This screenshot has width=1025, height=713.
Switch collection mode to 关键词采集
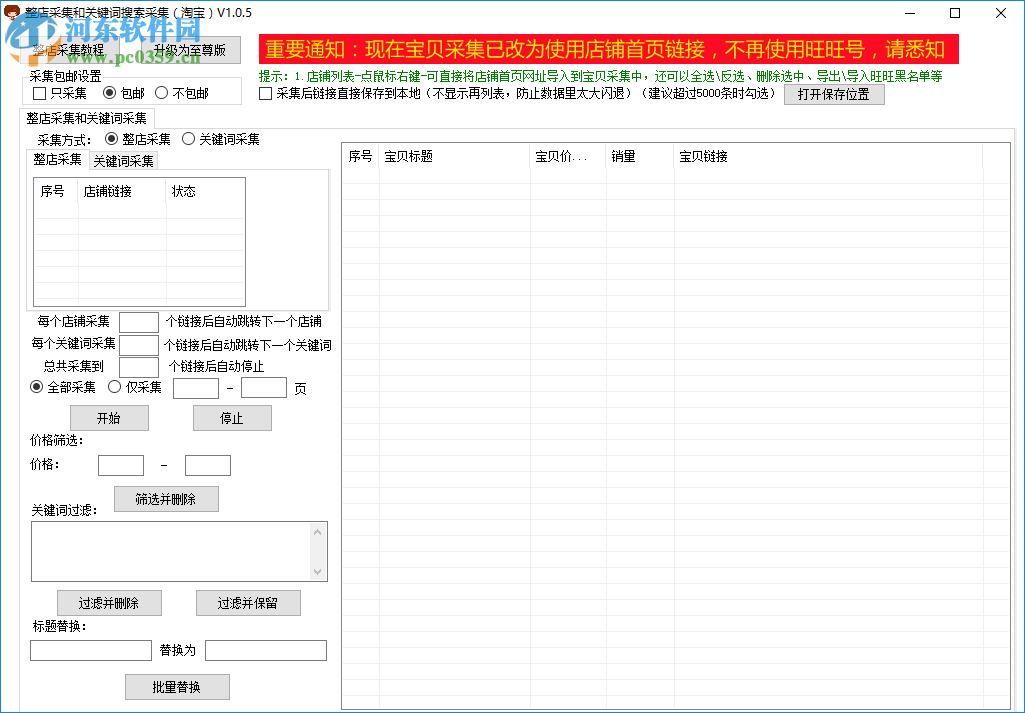(x=188, y=138)
